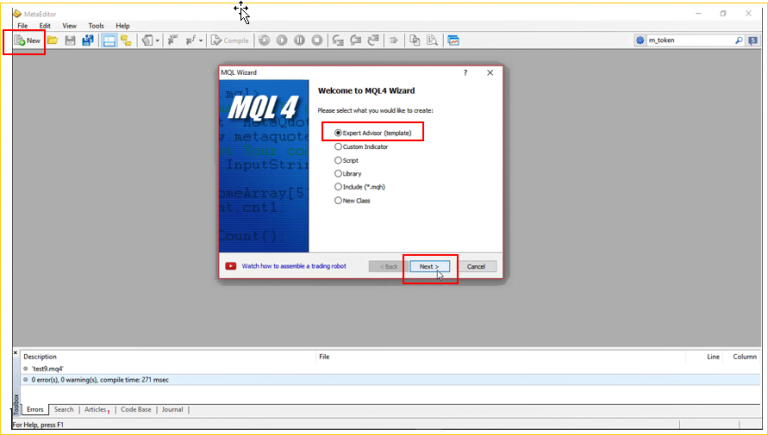The width and height of the screenshot is (768, 435).
Task: Click the Step Over debug icon
Action: (x=356, y=41)
